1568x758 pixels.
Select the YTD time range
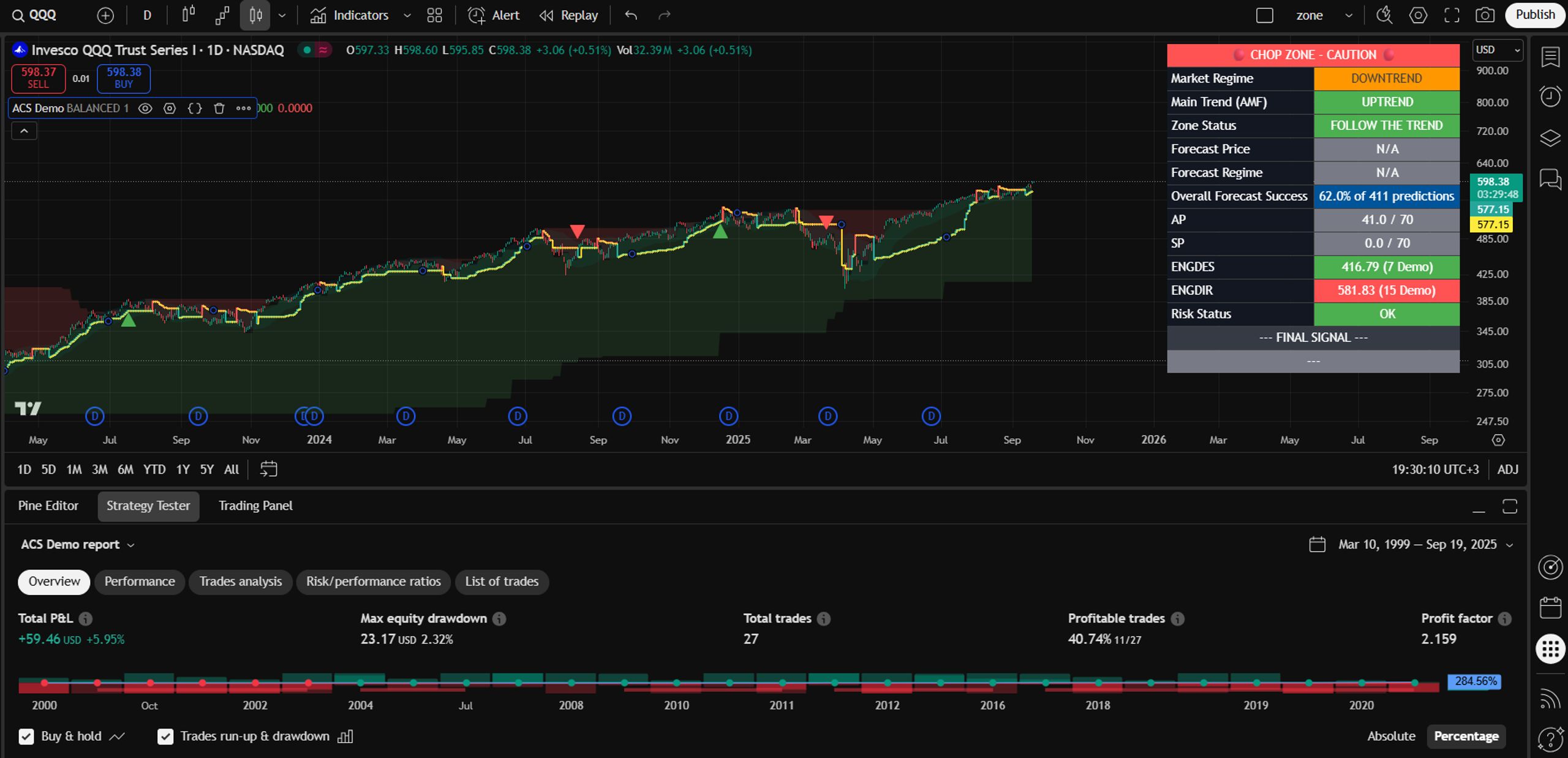pyautogui.click(x=154, y=469)
